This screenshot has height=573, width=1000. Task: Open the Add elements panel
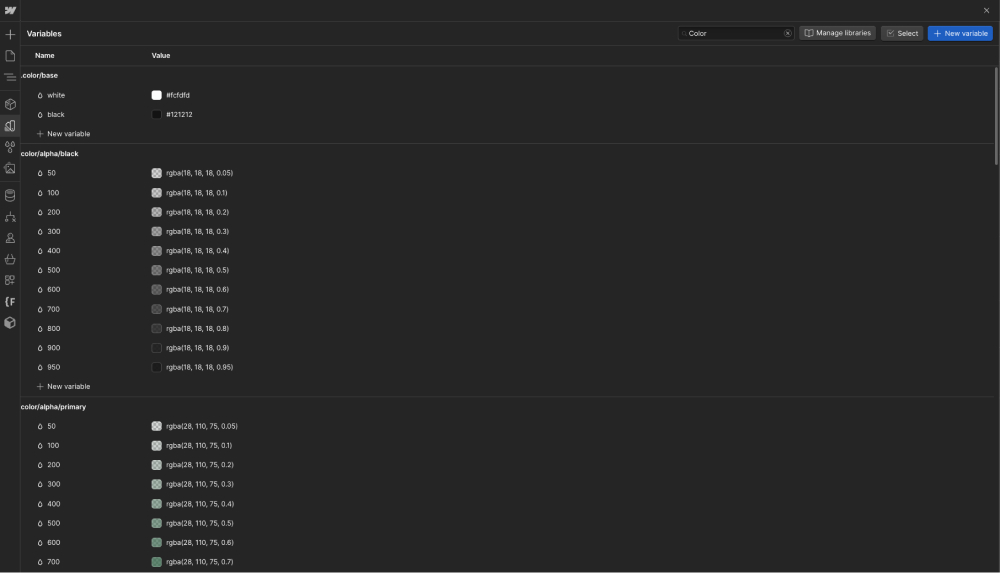click(10, 34)
